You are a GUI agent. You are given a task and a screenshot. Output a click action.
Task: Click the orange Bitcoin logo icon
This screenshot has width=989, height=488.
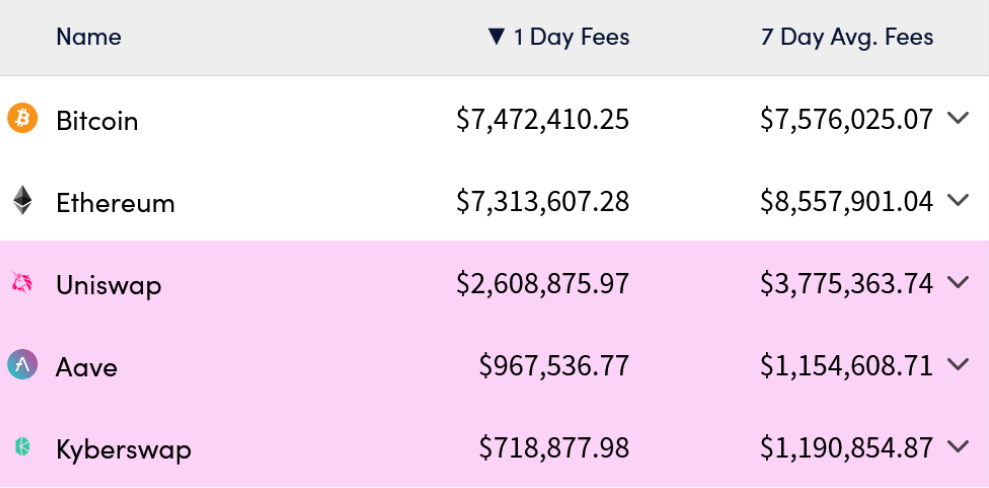(23, 119)
